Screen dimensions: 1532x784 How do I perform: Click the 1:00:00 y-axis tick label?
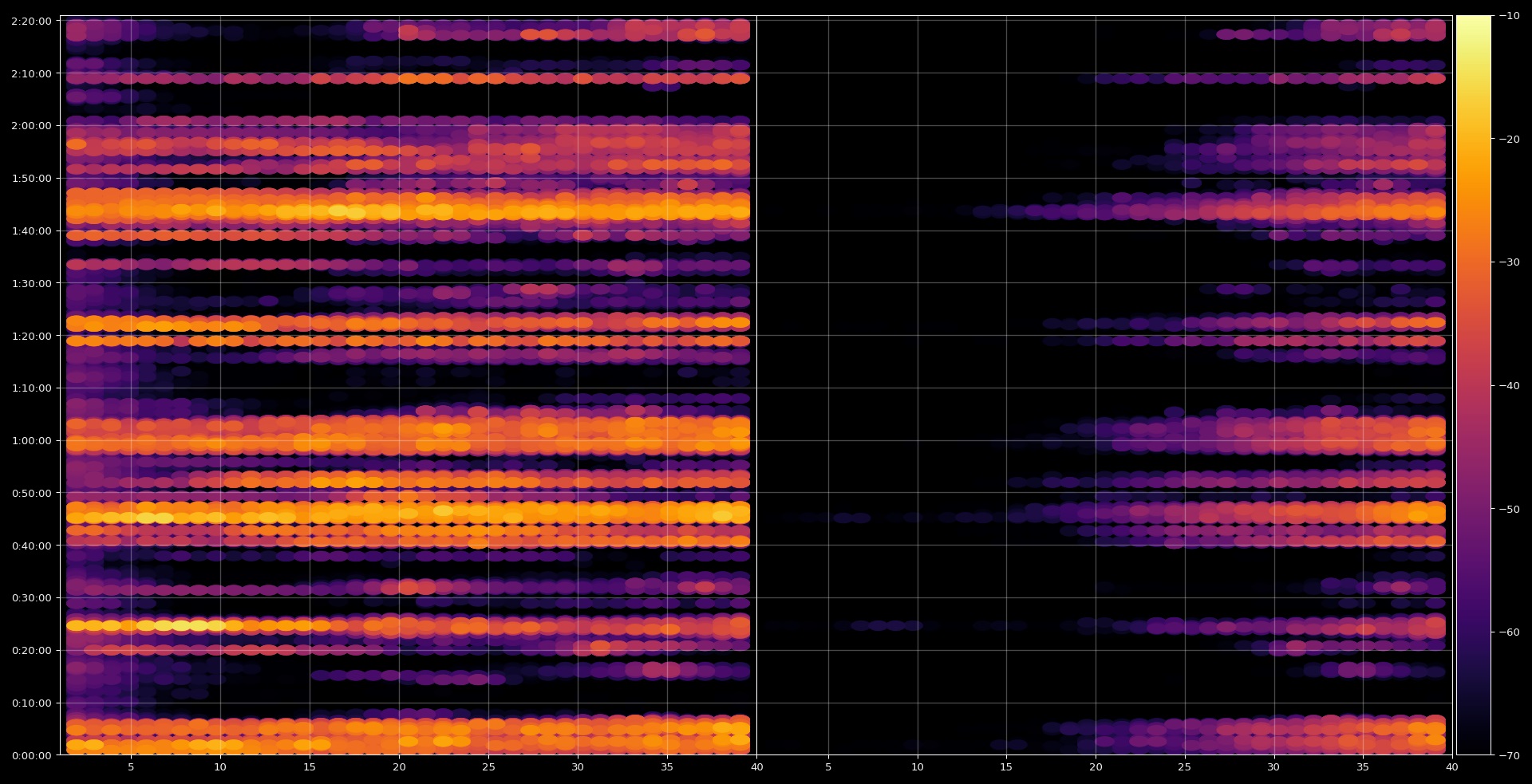(x=32, y=440)
